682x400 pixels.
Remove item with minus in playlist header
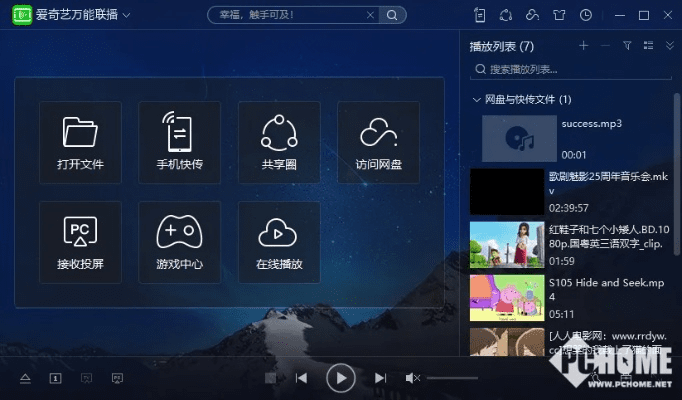605,45
